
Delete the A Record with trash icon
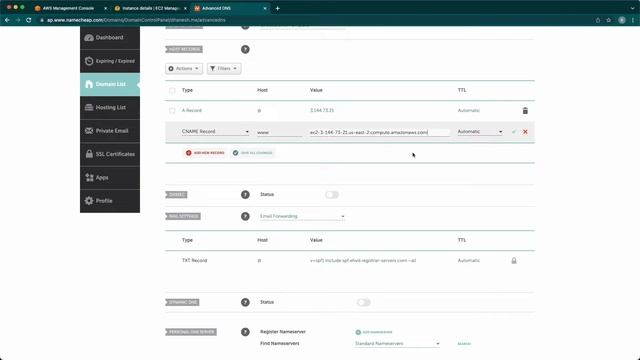[525, 111]
